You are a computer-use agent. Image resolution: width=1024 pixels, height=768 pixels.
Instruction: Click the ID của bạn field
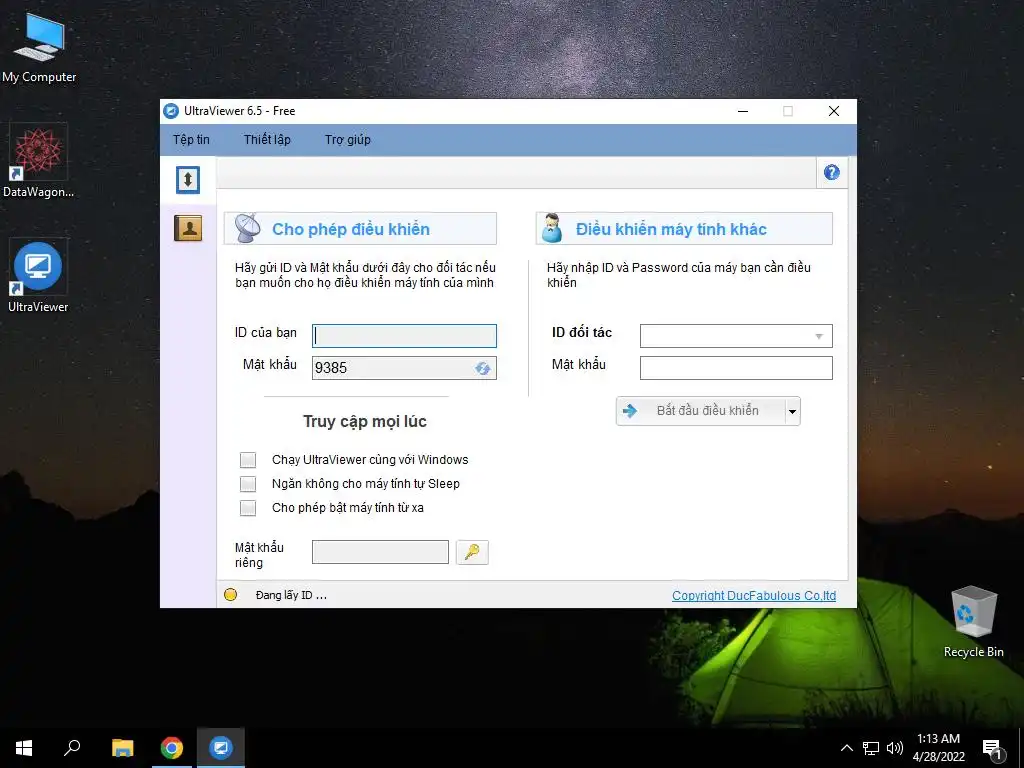pyautogui.click(x=404, y=336)
